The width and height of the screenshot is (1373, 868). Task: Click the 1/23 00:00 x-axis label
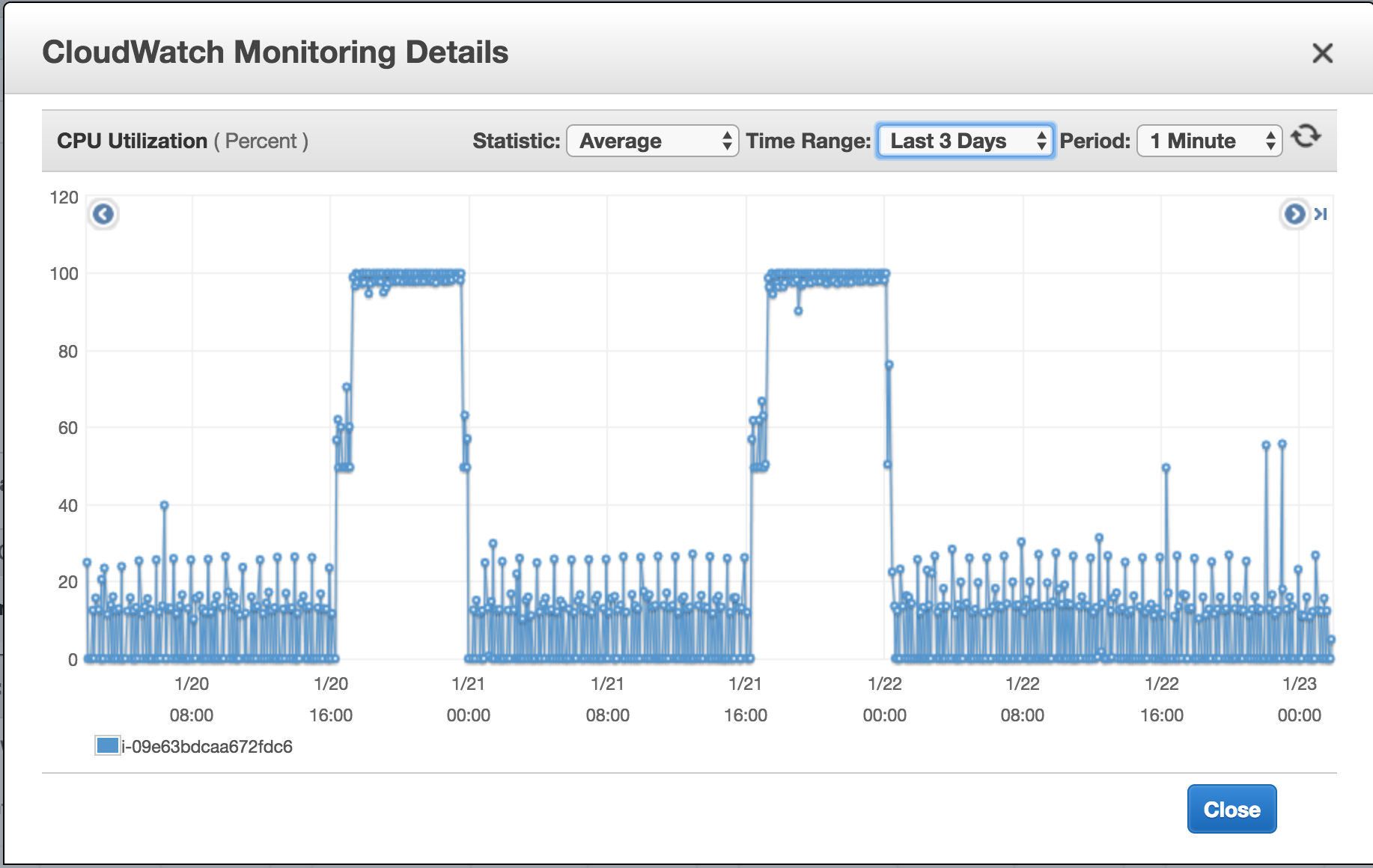coord(1300,699)
